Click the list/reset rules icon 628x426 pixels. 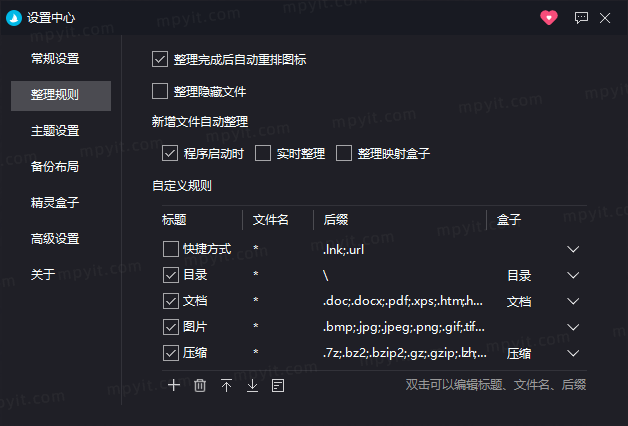tap(278, 385)
